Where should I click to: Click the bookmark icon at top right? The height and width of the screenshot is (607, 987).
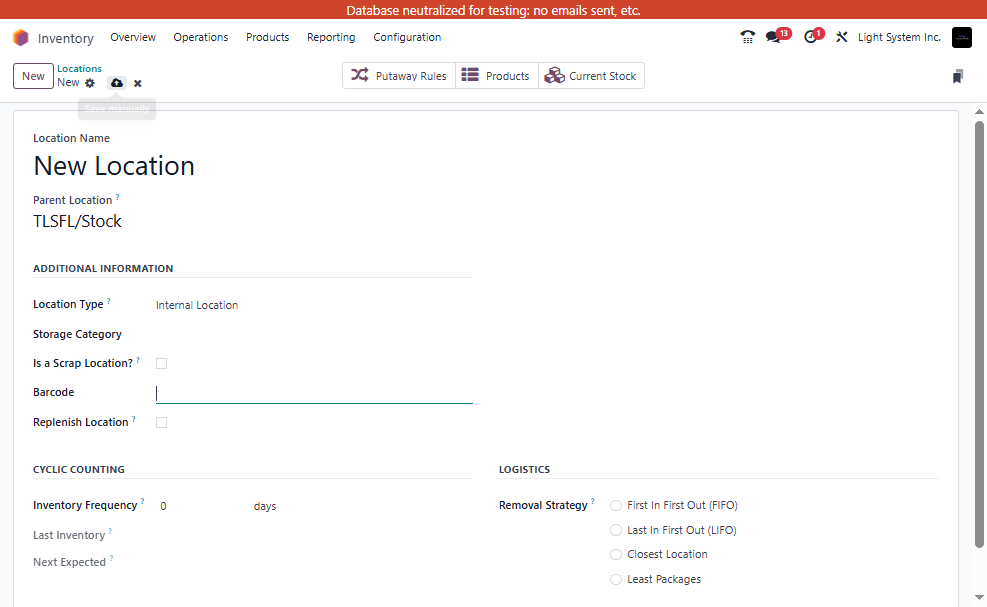point(957,76)
